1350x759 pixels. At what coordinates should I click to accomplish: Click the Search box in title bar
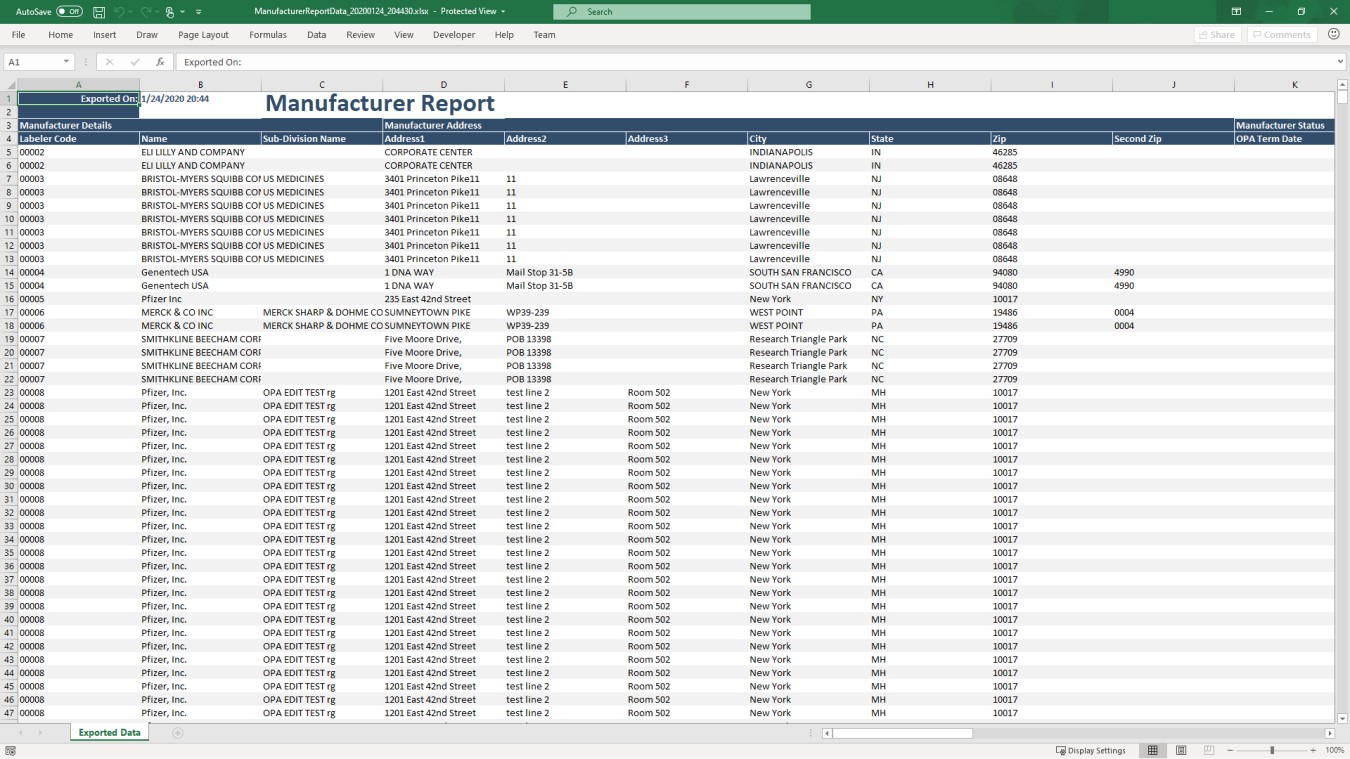pos(682,12)
